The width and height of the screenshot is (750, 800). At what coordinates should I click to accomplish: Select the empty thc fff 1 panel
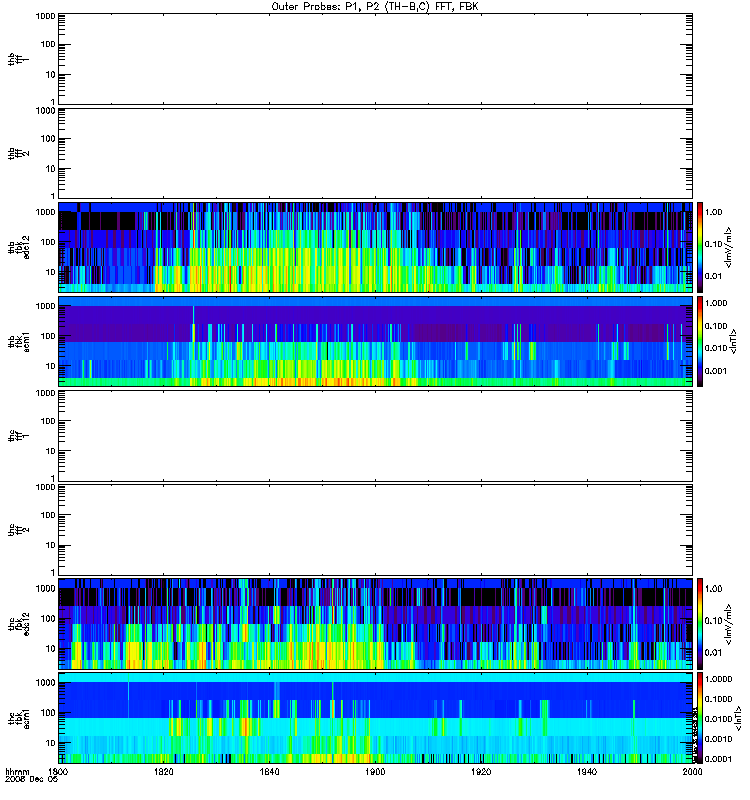click(x=375, y=436)
